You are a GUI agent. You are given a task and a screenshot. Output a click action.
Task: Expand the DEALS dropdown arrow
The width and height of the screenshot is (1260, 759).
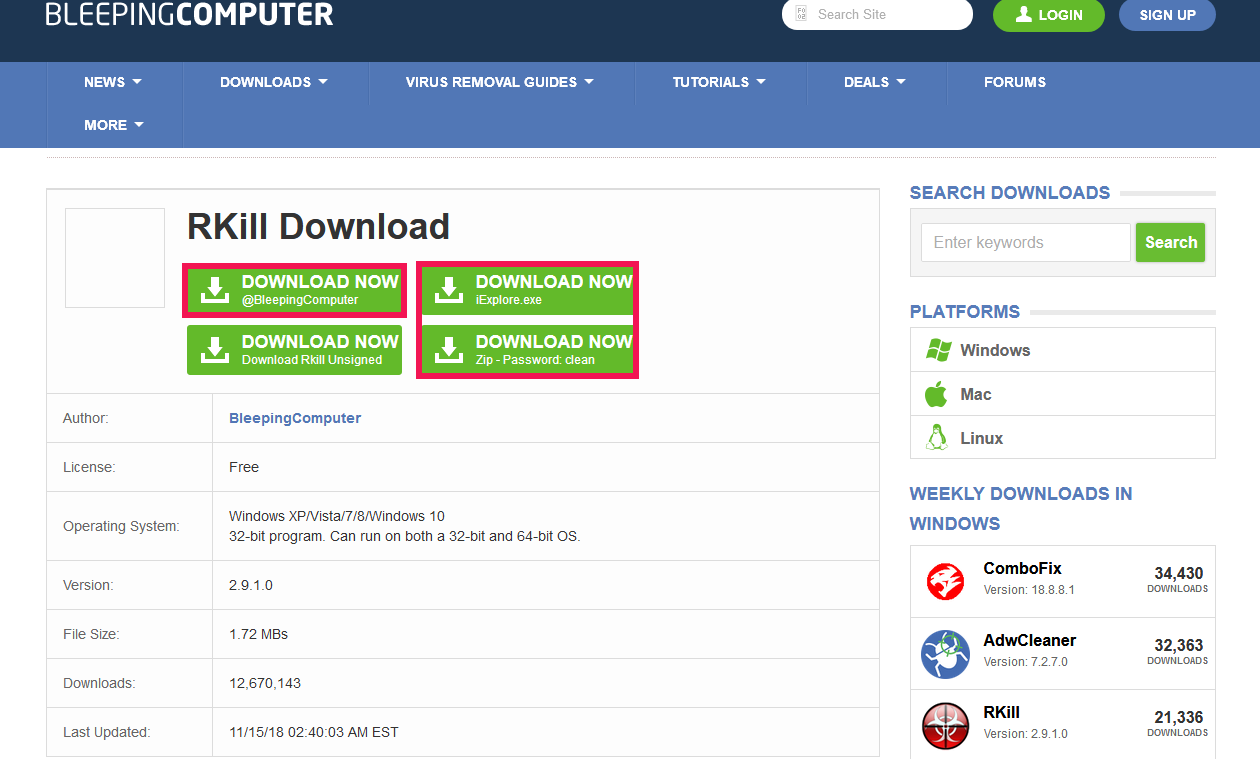(x=901, y=82)
